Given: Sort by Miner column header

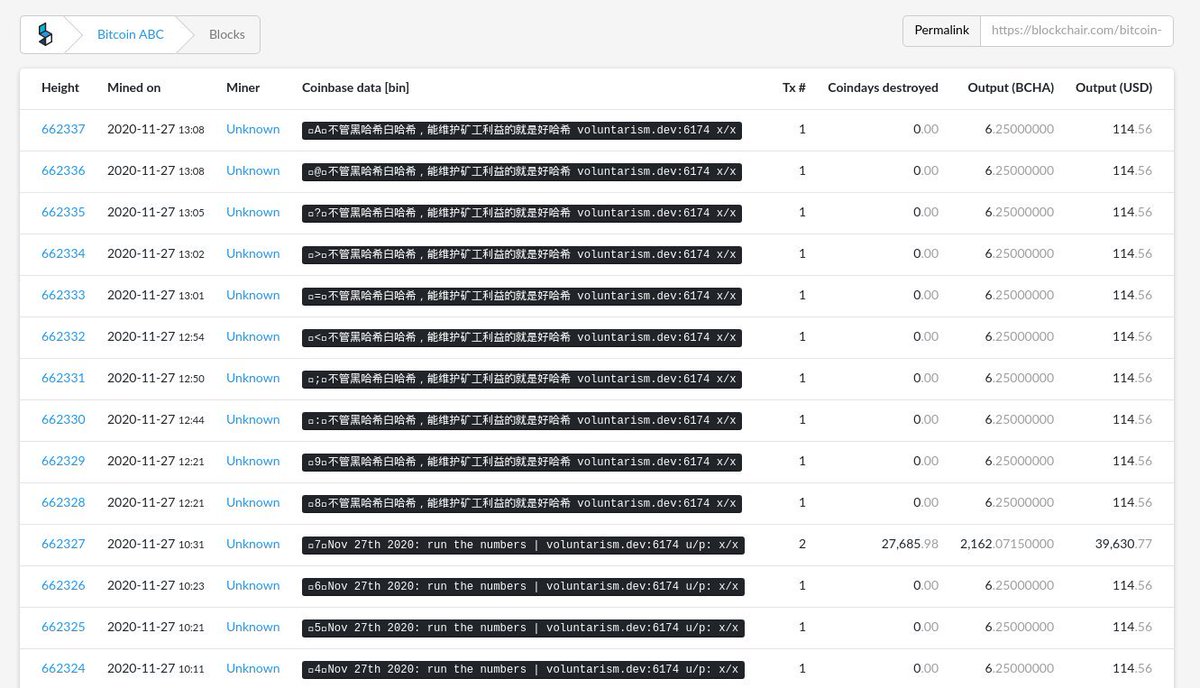Looking at the screenshot, I should [243, 88].
